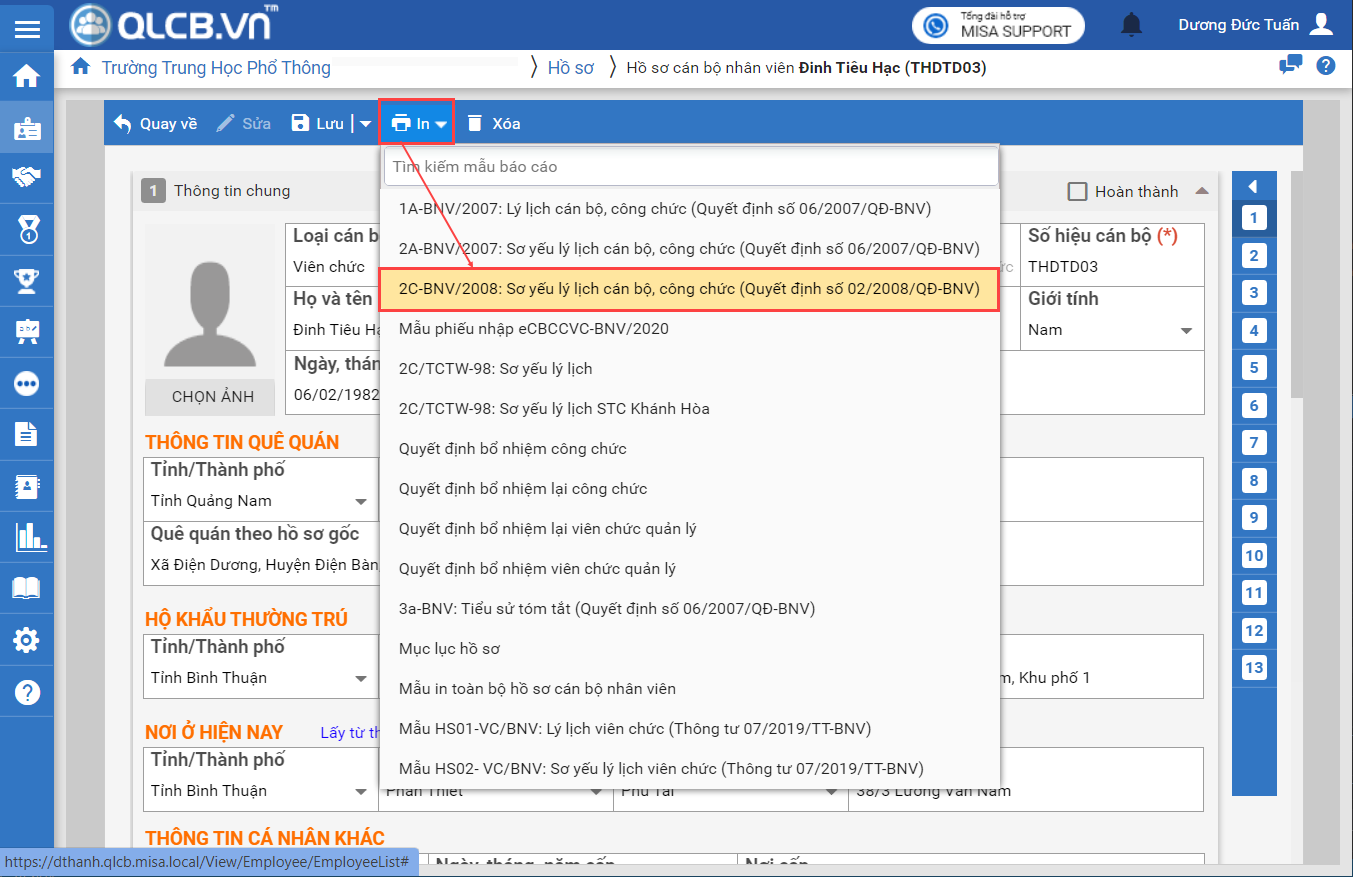Image resolution: width=1353 pixels, height=877 pixels.
Task: Open the Hồ sơ breadcrumb link
Action: click(570, 68)
